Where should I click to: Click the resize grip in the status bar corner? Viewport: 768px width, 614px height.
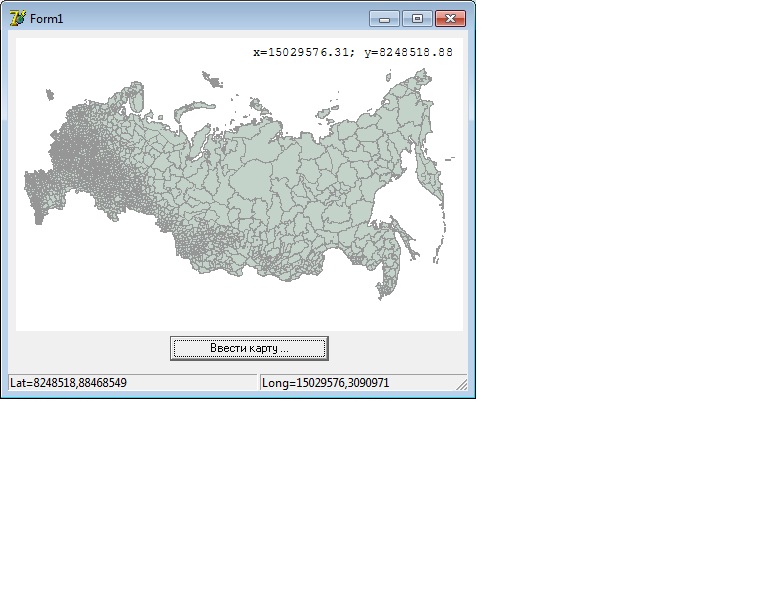pos(461,384)
